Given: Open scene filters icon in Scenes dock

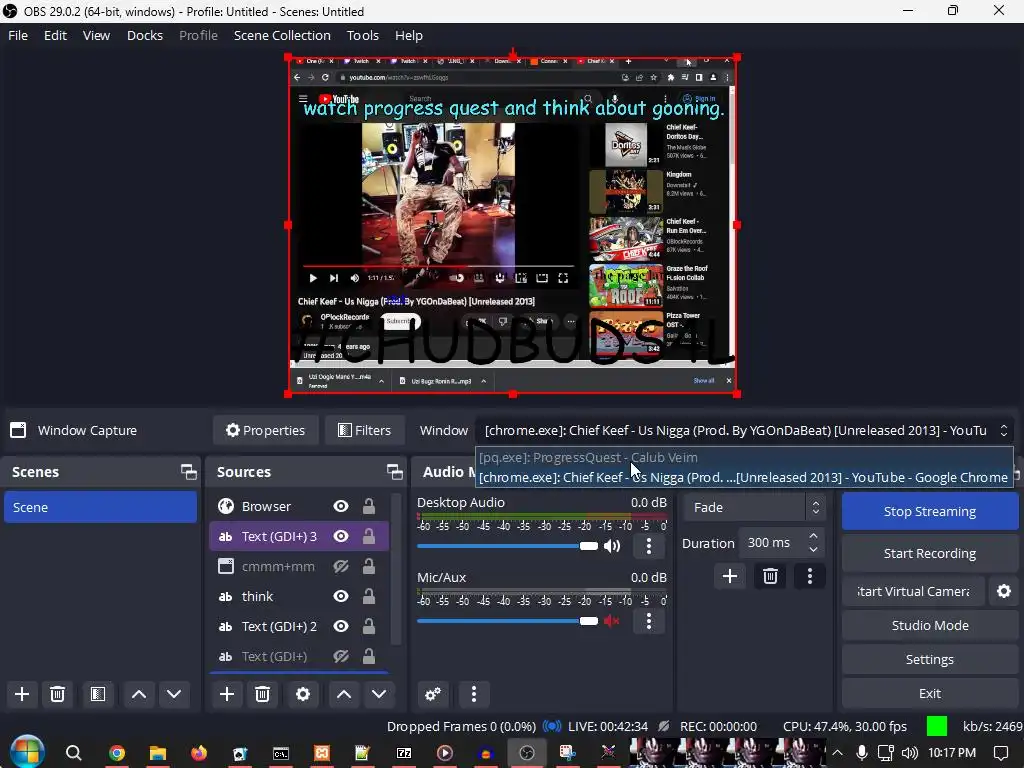Looking at the screenshot, I should point(98,694).
